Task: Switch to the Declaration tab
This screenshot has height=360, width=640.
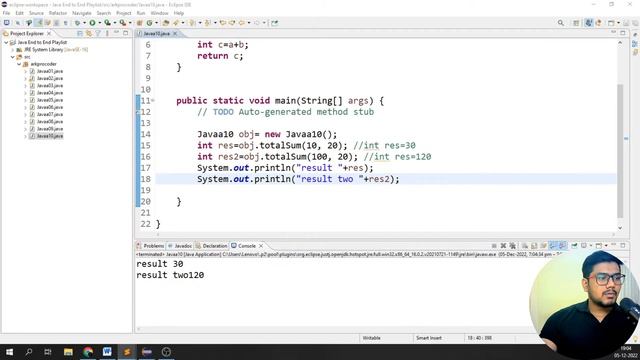Action: pos(211,246)
